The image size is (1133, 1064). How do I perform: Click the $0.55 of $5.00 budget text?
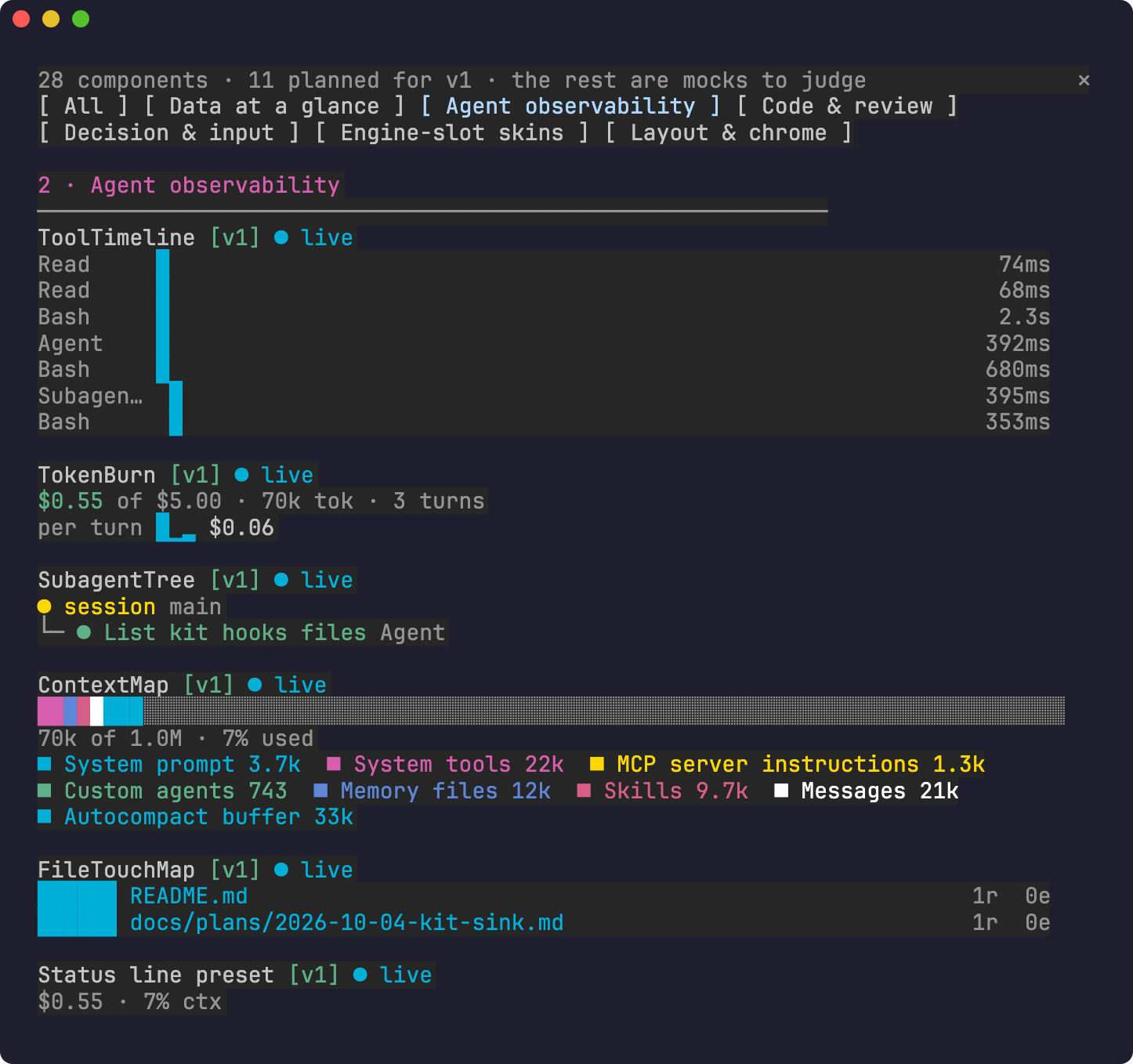130,501
